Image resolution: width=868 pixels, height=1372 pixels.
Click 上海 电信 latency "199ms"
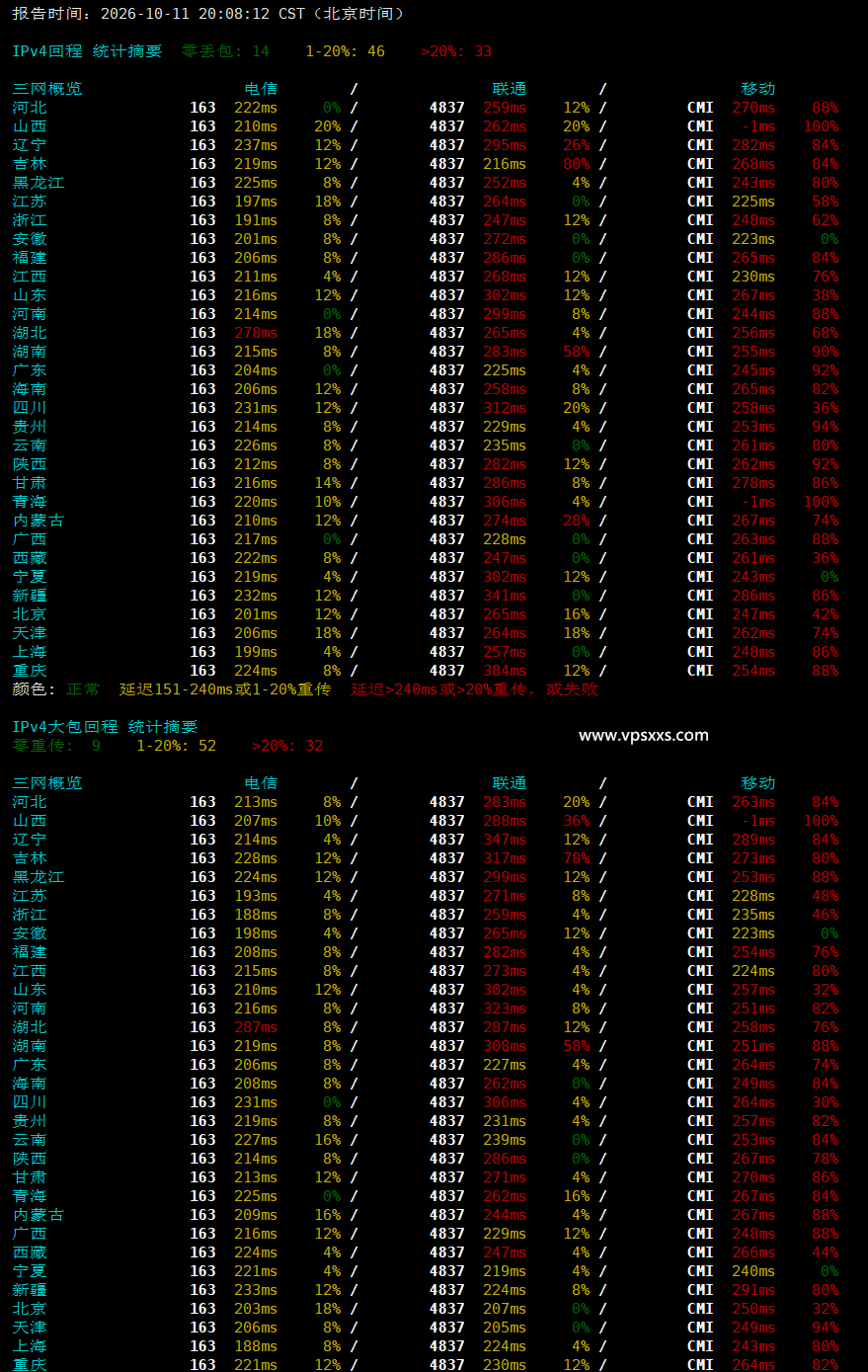tap(256, 652)
